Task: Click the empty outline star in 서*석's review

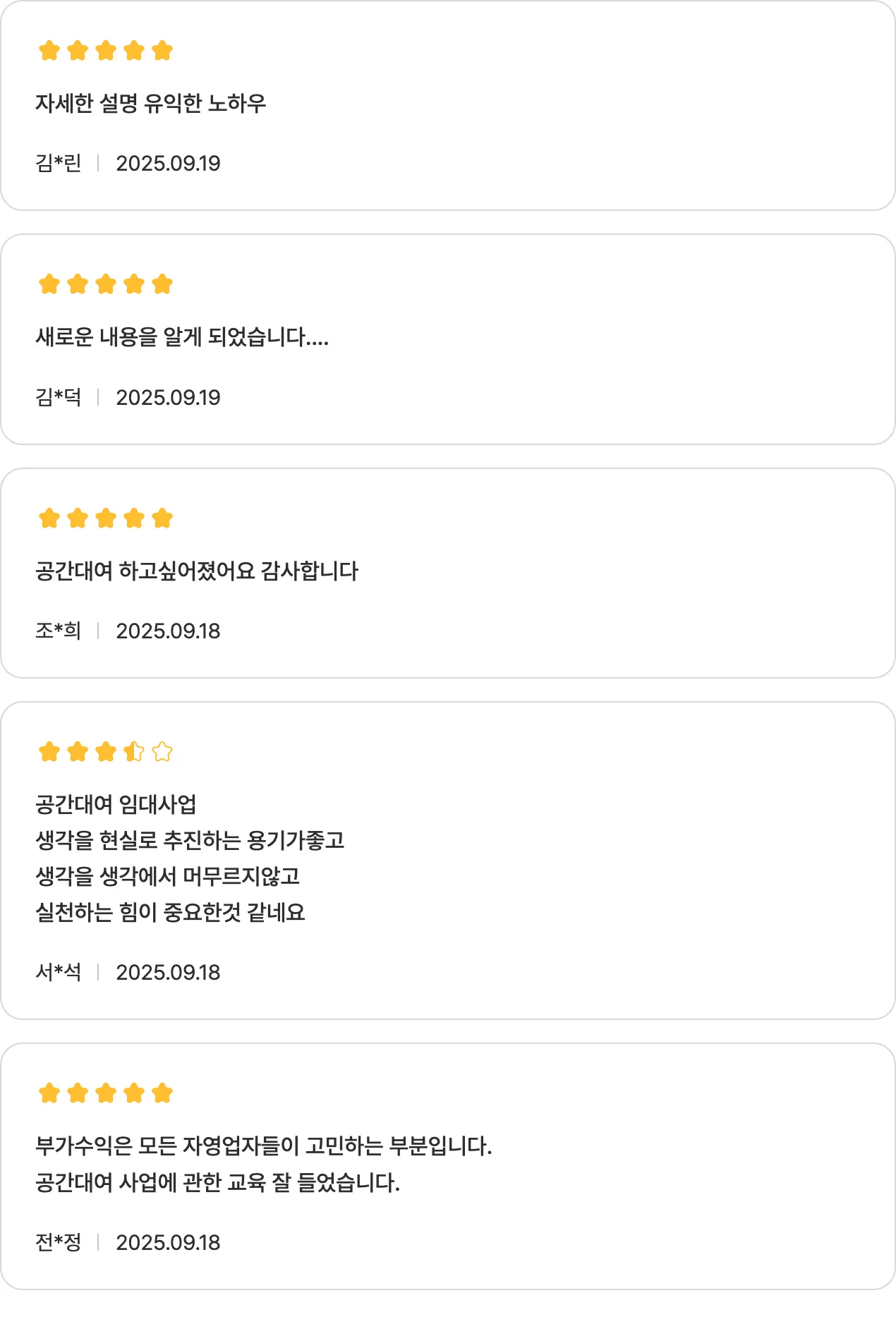Action: (x=162, y=752)
